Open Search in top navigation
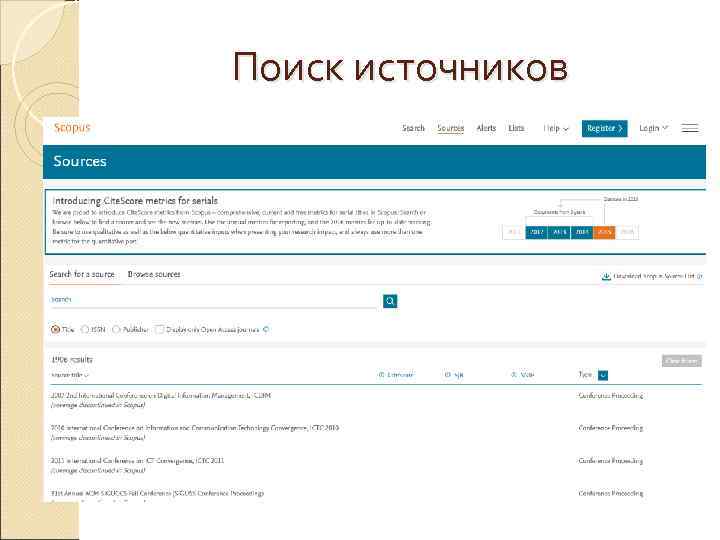Viewport: 720px width, 540px height. click(x=413, y=128)
